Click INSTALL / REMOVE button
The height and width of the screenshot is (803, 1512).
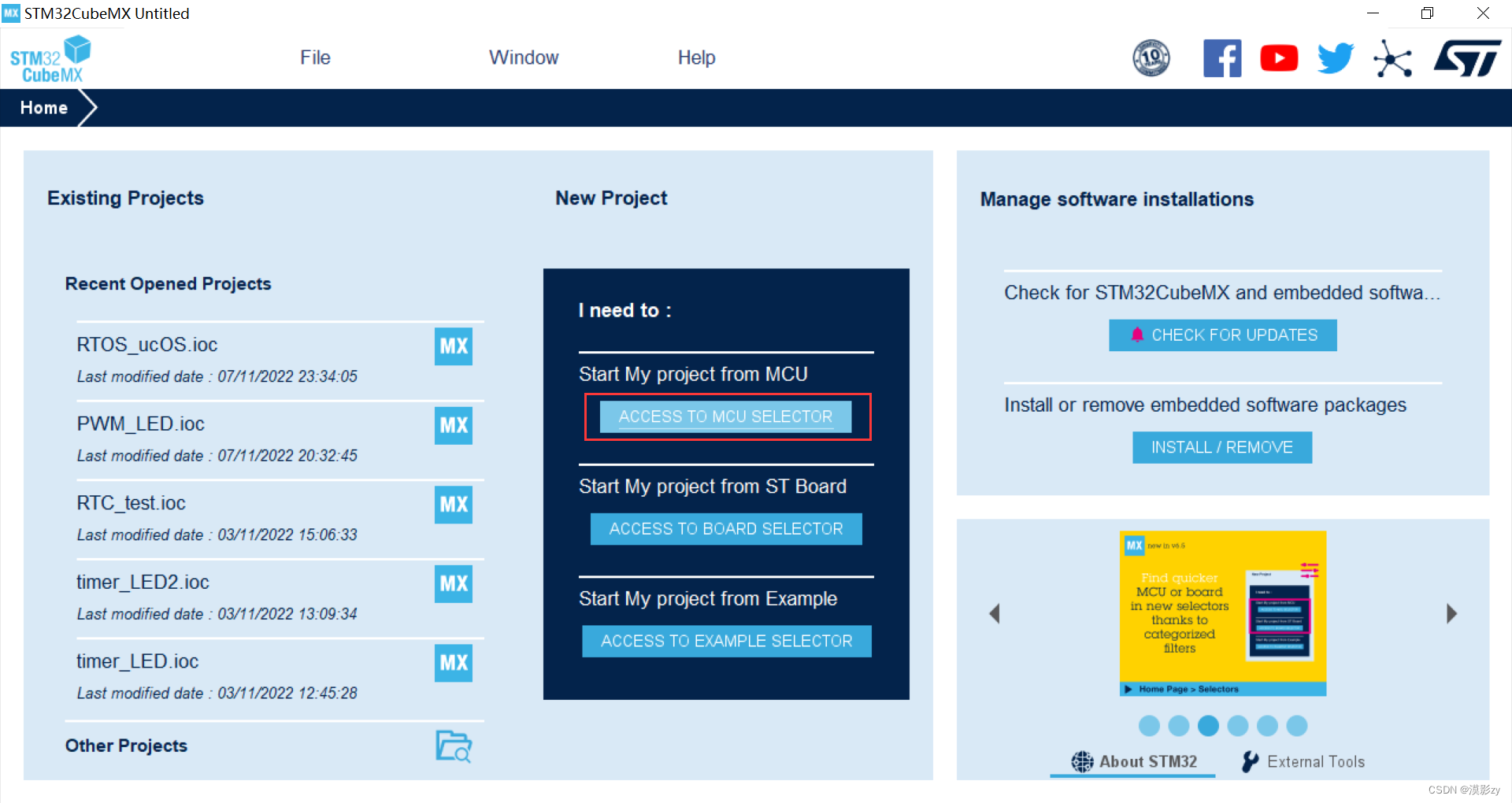(x=1222, y=447)
